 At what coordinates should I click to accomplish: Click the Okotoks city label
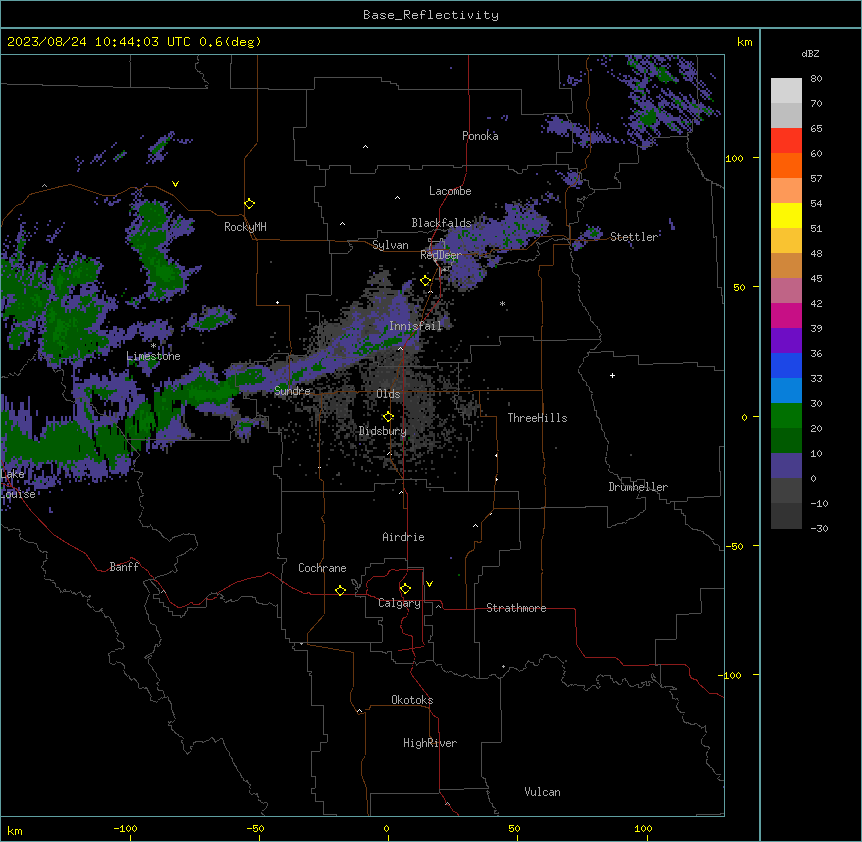point(412,700)
